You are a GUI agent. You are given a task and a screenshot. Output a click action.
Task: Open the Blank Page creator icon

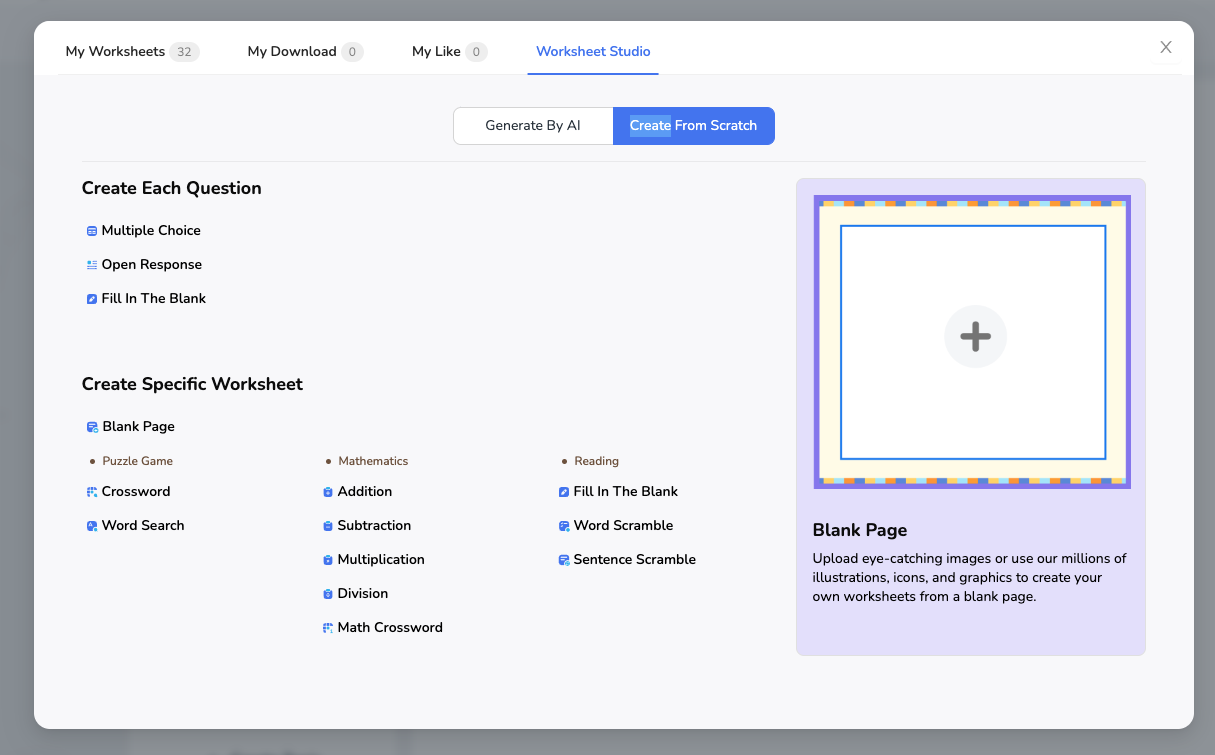pos(91,426)
